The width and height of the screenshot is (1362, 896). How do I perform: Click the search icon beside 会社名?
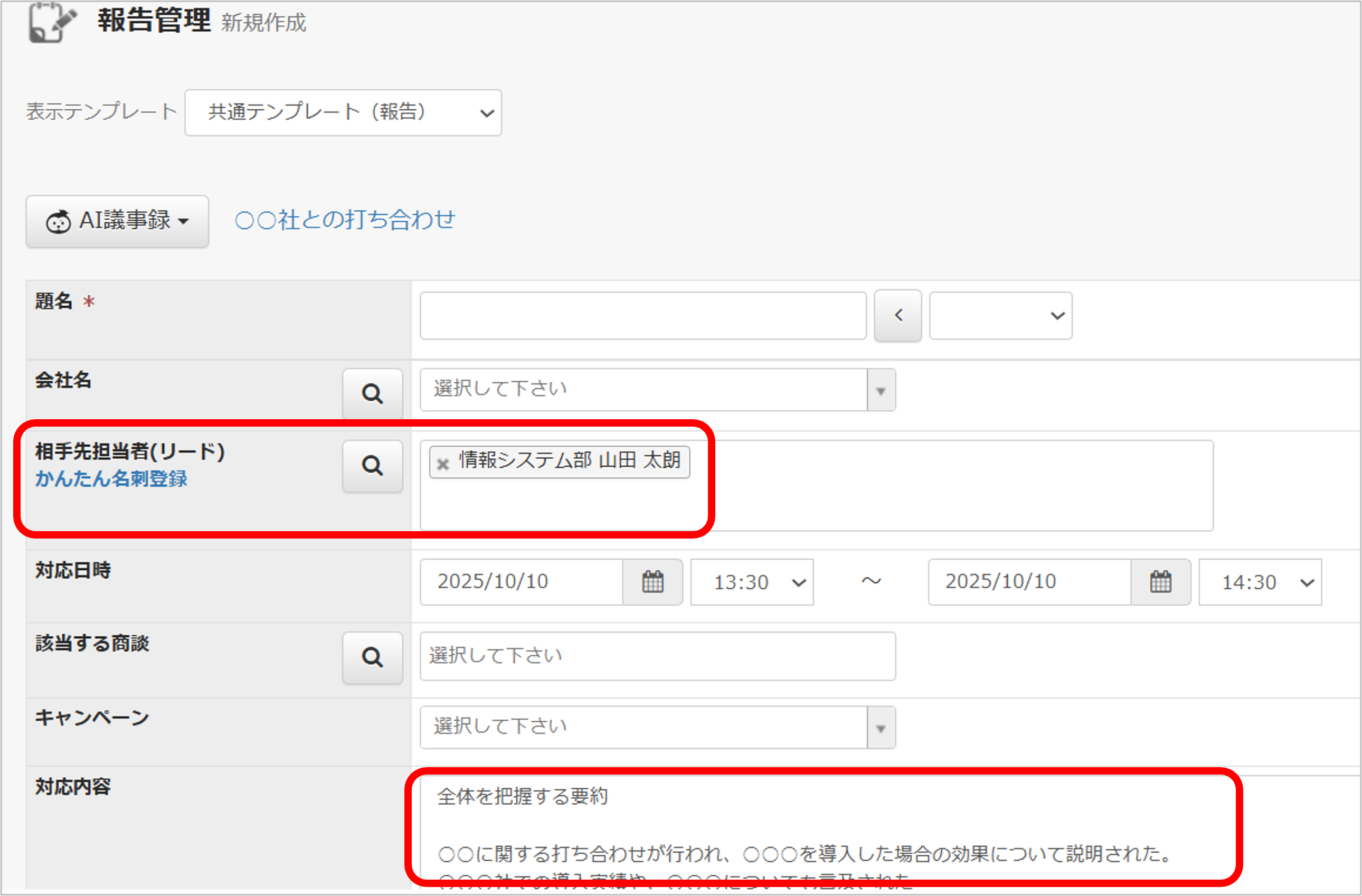click(x=372, y=393)
